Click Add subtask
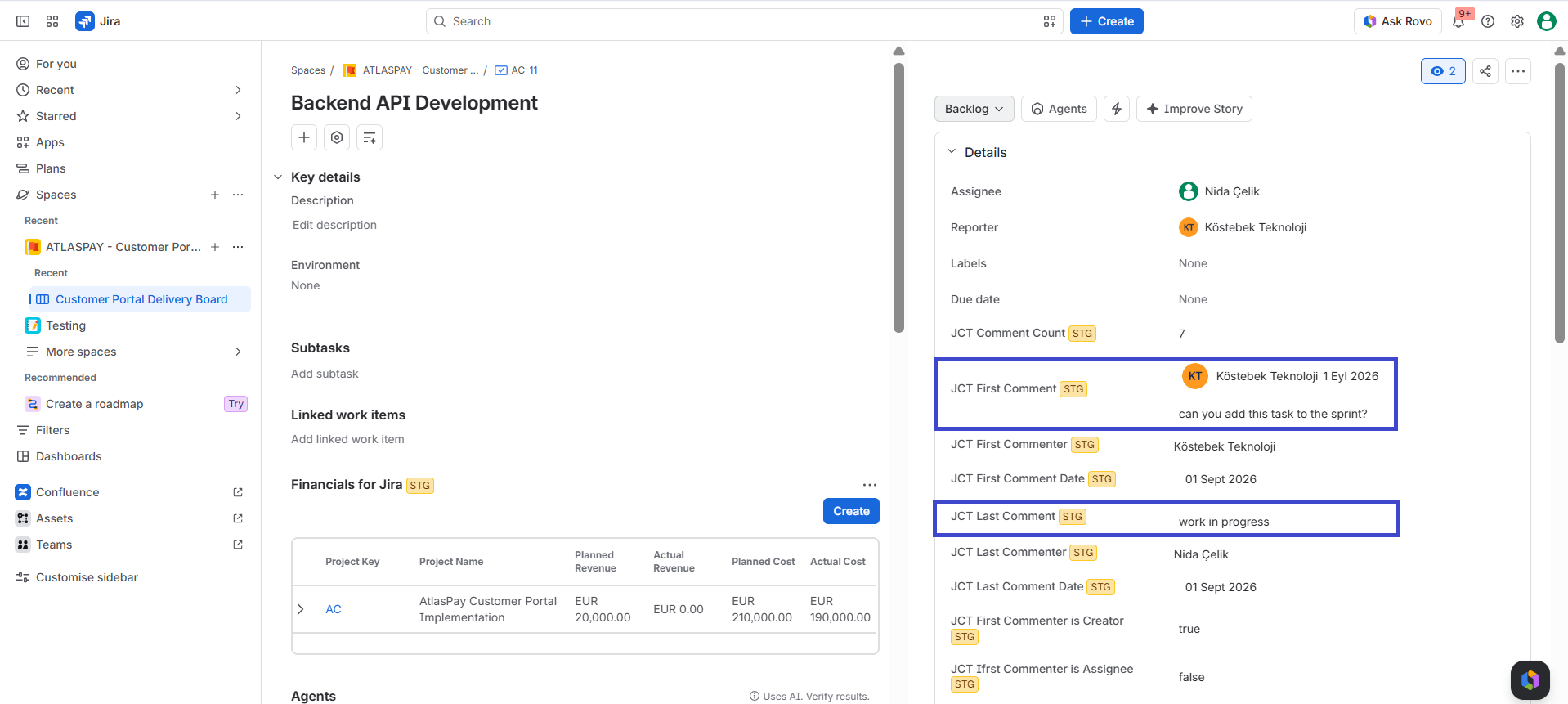 pyautogui.click(x=325, y=374)
